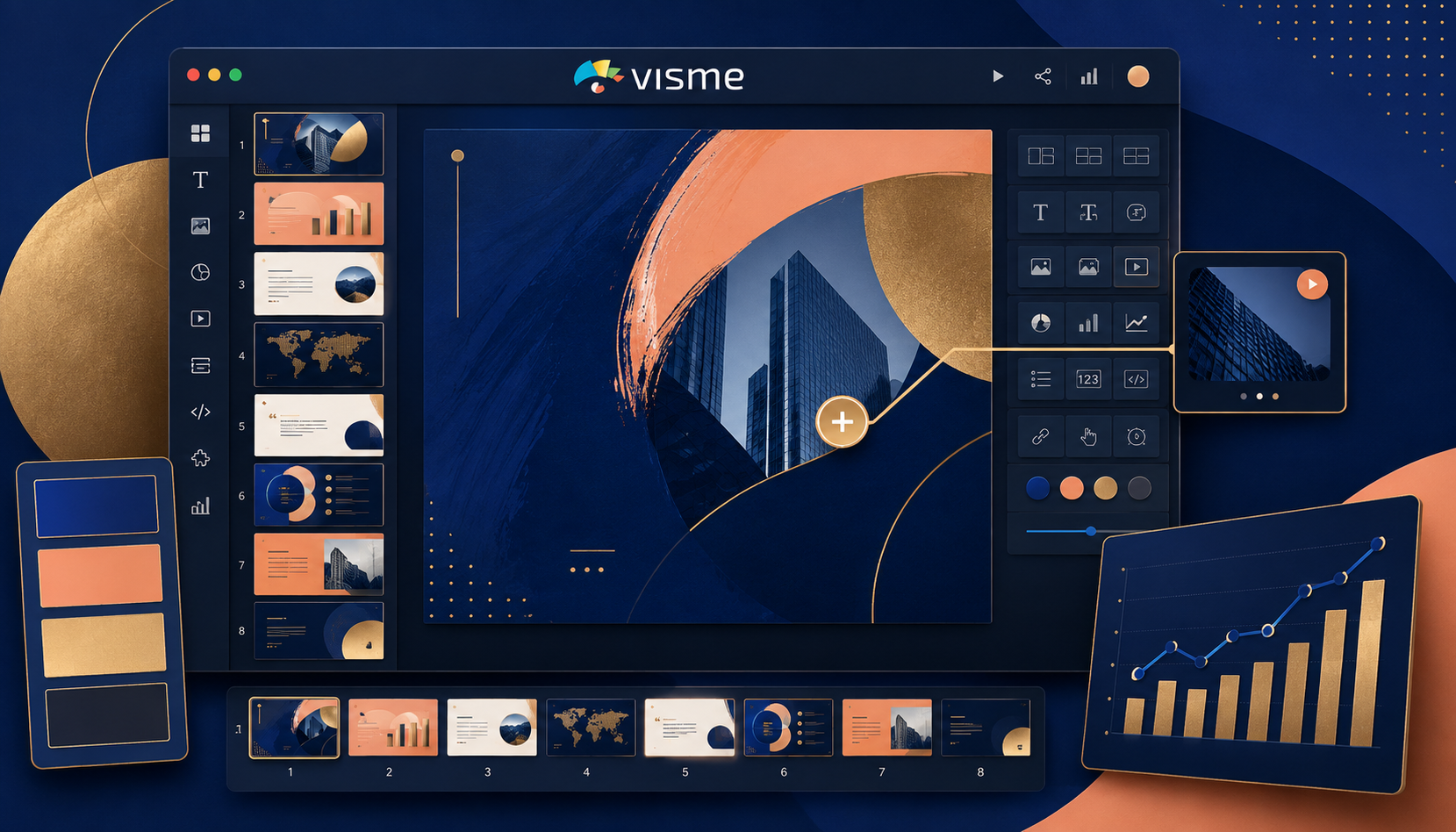The height and width of the screenshot is (832, 1456).
Task: Click the share icon in the title bar
Action: point(1043,76)
